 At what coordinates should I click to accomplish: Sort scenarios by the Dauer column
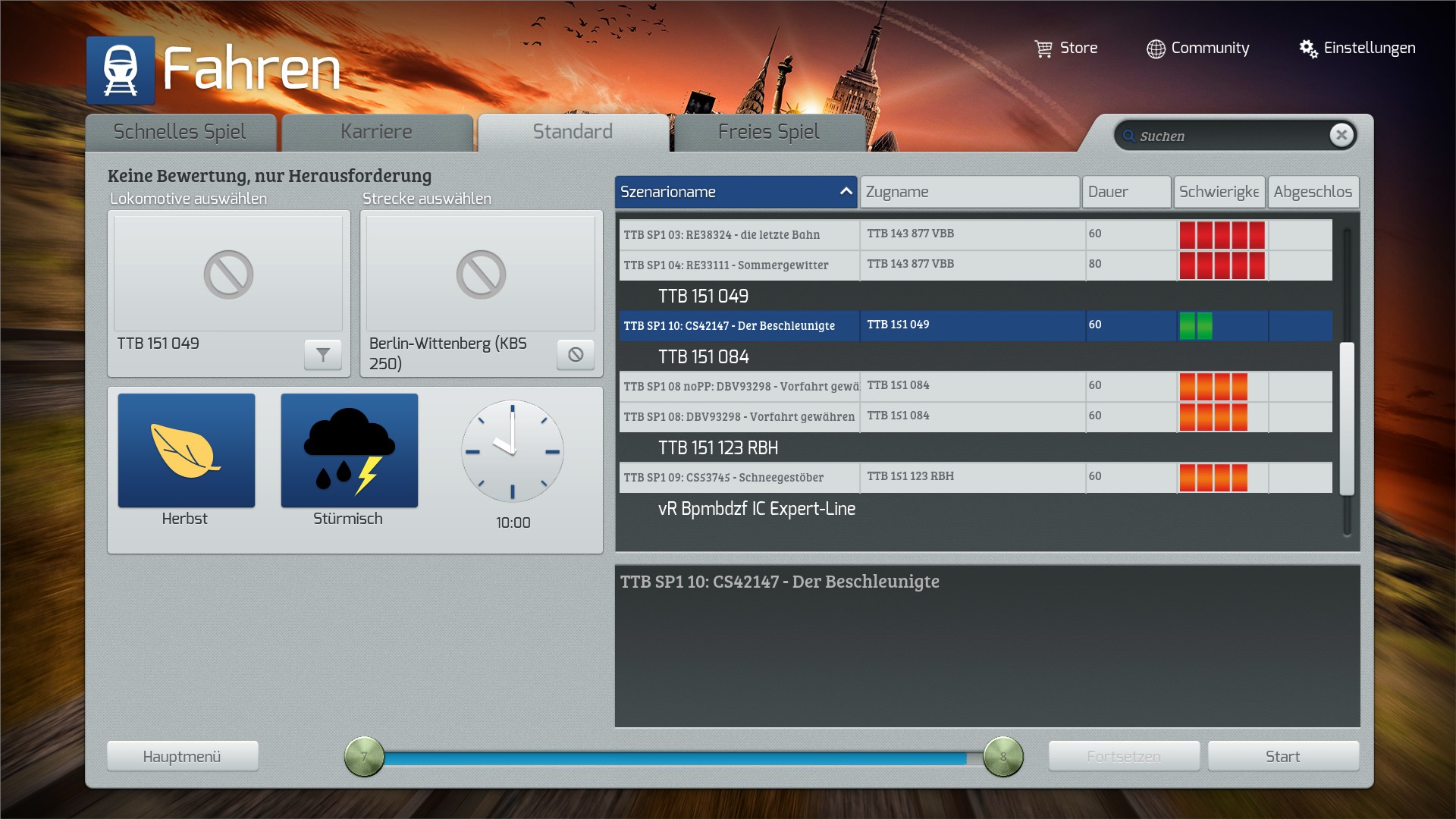(1126, 192)
